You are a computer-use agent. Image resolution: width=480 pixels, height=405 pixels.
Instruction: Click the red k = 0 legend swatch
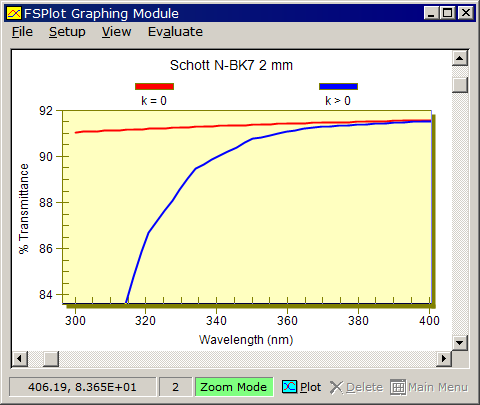pyautogui.click(x=154, y=86)
